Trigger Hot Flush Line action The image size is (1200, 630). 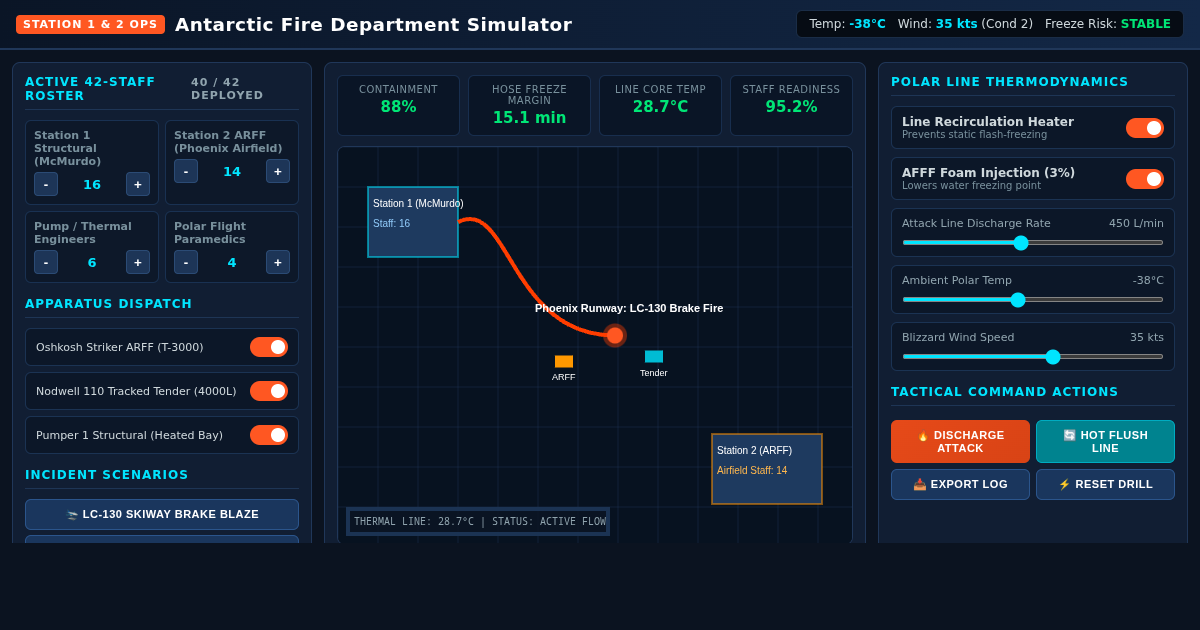coord(1105,442)
